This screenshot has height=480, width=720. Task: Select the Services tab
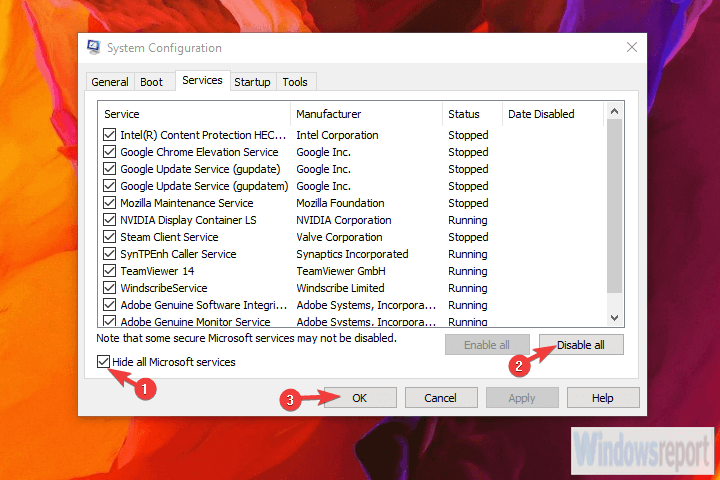point(202,80)
